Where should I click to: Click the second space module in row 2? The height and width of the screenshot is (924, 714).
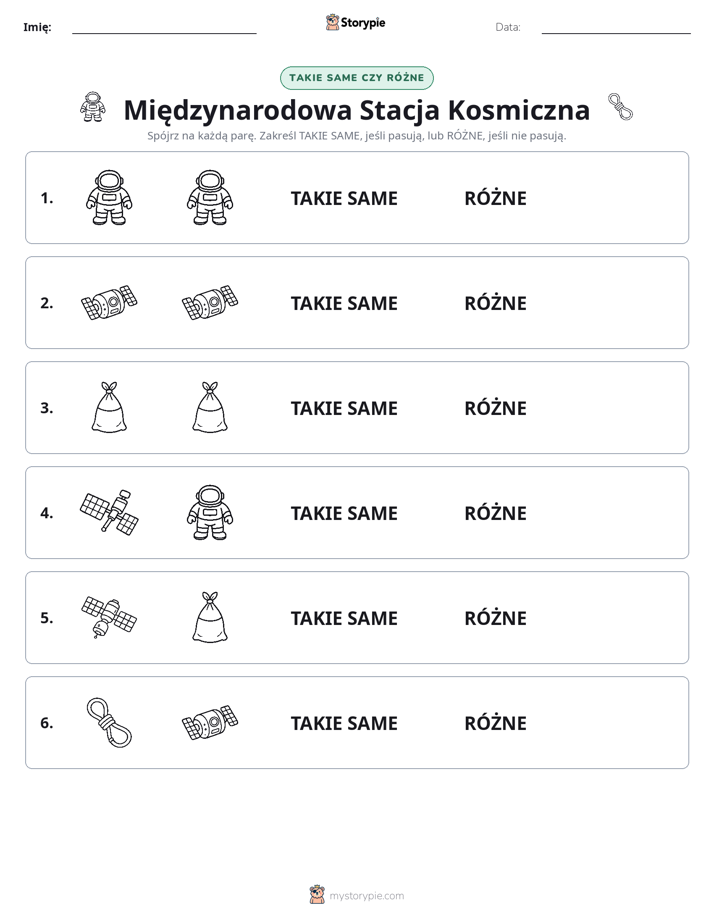click(210, 302)
